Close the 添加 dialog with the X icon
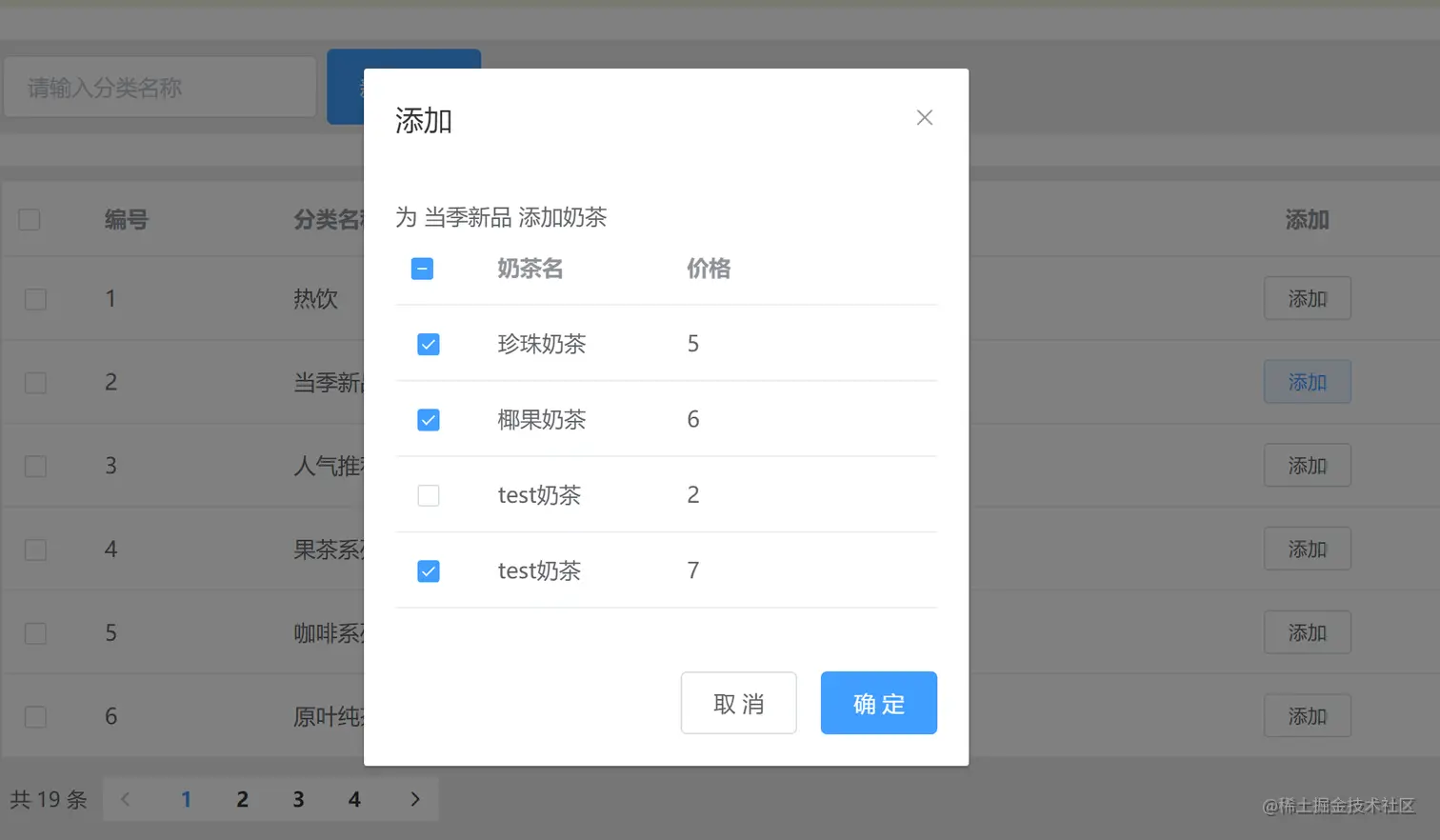Viewport: 1440px width, 840px height. coord(924,117)
